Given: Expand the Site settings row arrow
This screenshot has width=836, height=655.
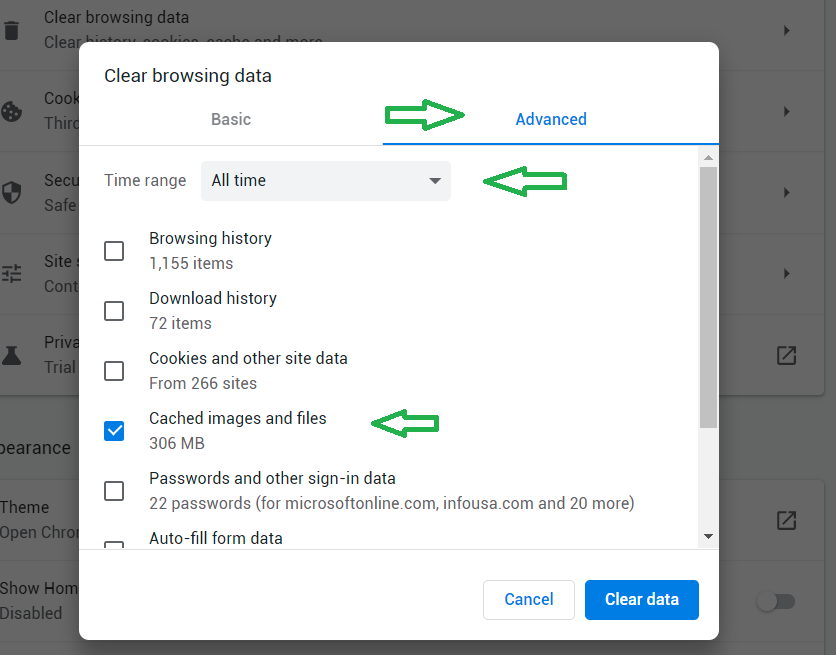Looking at the screenshot, I should coord(786,273).
